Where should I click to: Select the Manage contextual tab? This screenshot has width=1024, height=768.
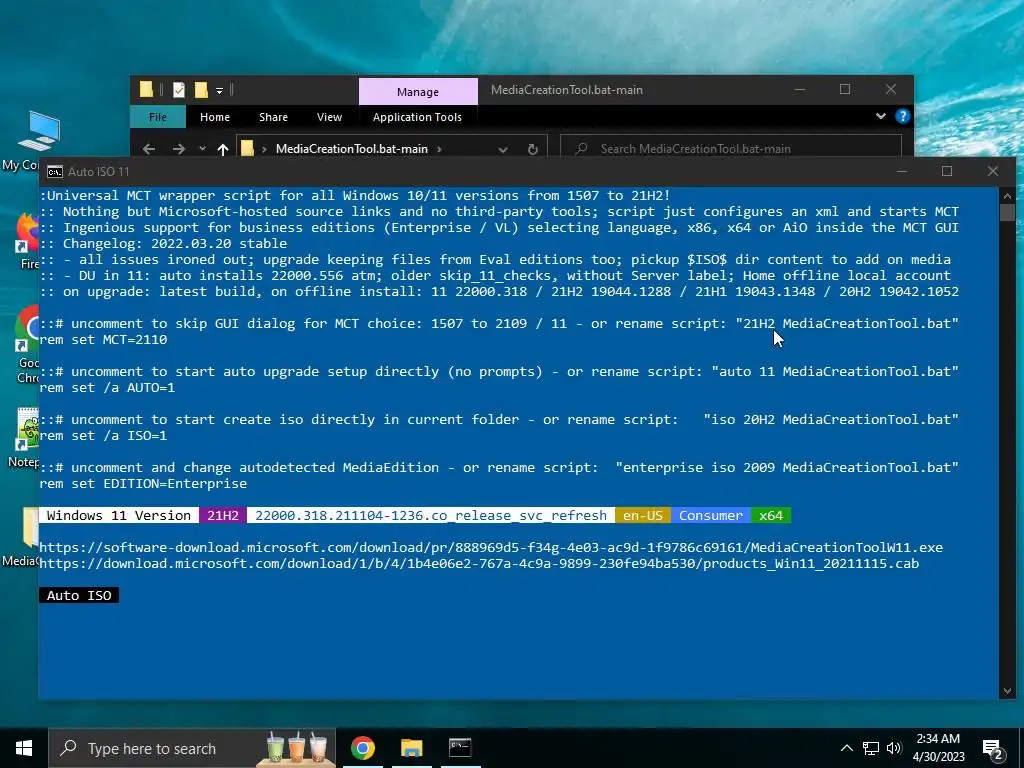click(418, 91)
